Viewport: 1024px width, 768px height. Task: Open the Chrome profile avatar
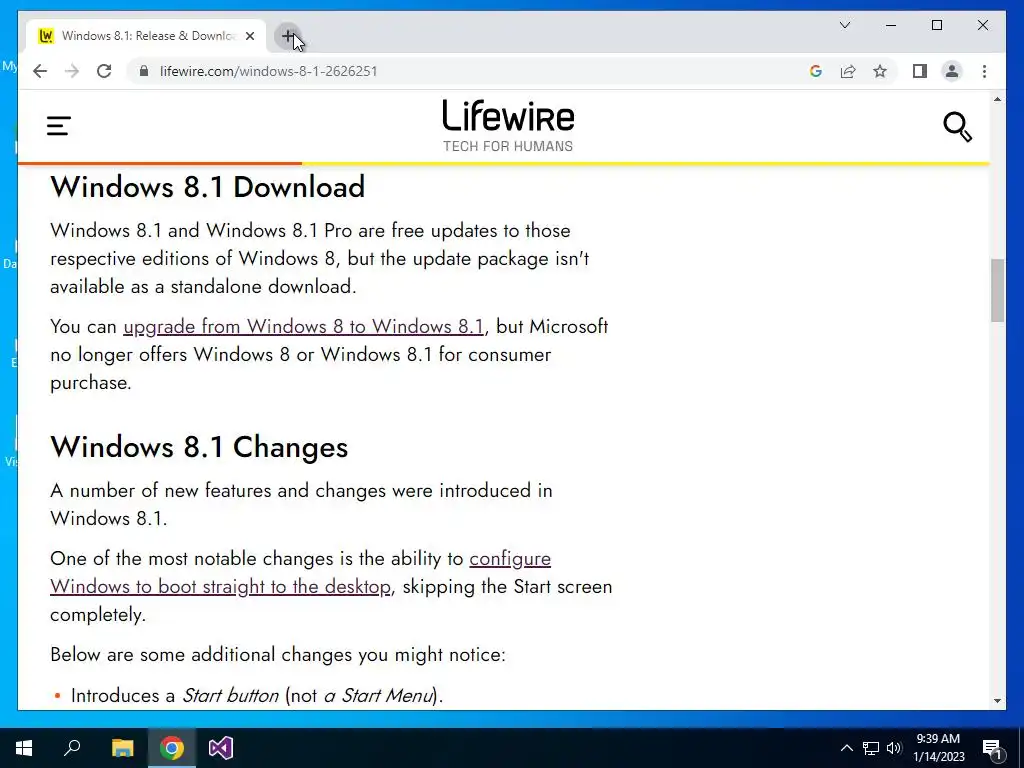pos(952,71)
